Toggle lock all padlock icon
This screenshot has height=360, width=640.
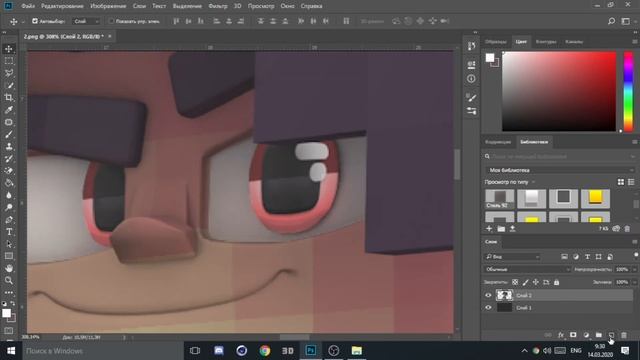(x=556, y=282)
